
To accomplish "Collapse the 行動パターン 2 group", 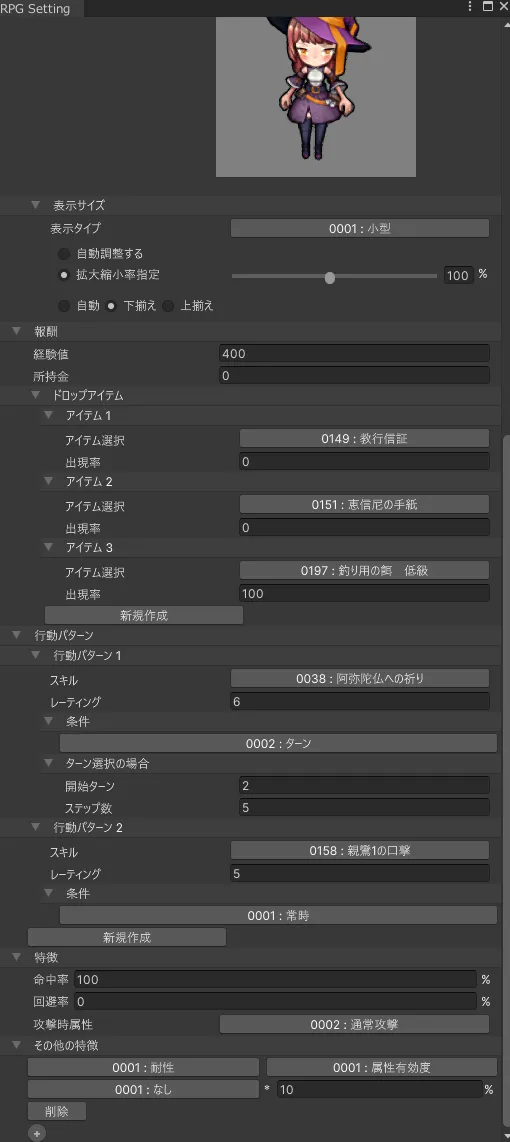I will (35, 827).
